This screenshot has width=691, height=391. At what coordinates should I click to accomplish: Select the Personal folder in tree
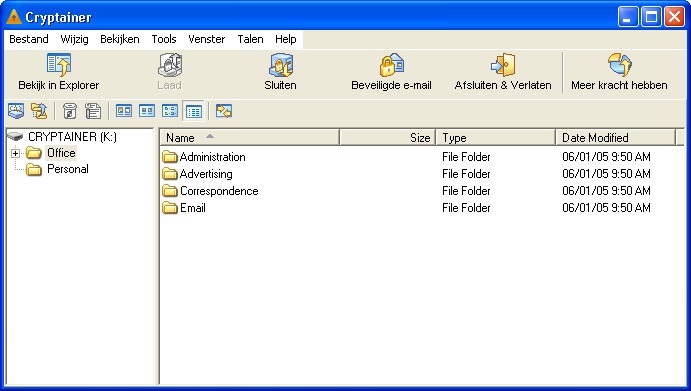coord(68,169)
